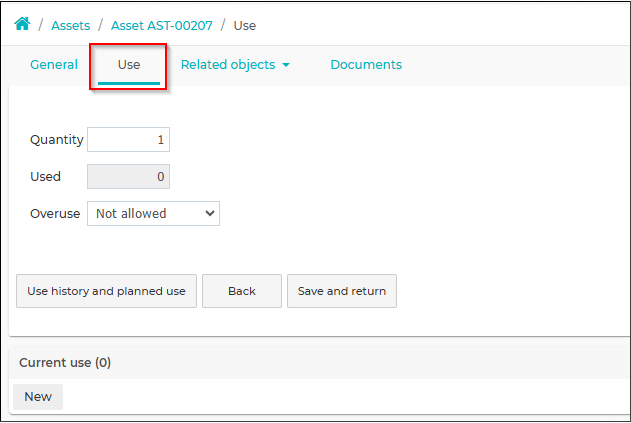Click the disabled Used field

[x=128, y=177]
